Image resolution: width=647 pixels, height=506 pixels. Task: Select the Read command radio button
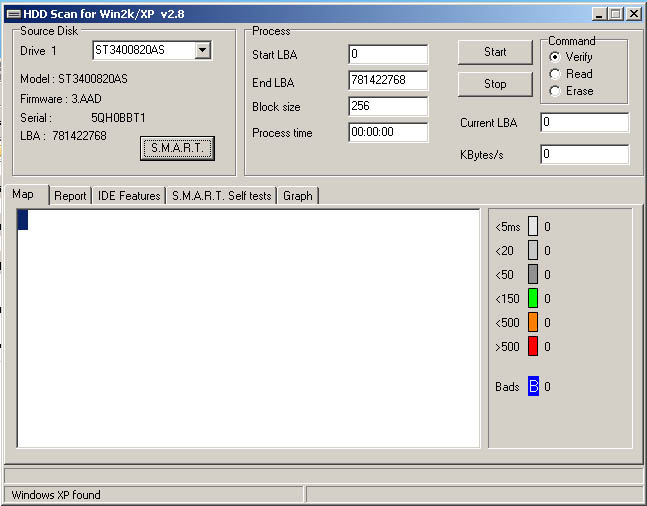tap(555, 74)
